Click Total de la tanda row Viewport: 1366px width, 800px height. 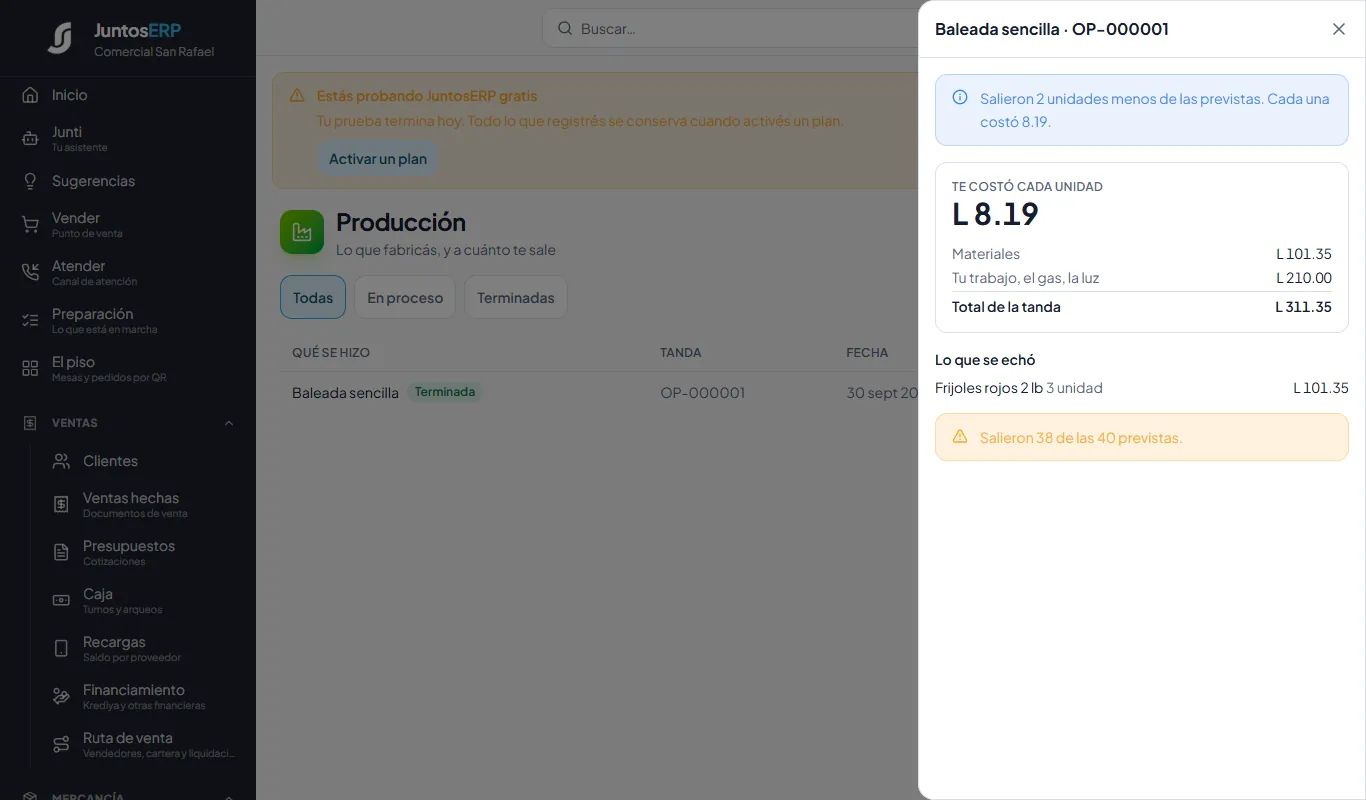tap(1142, 307)
